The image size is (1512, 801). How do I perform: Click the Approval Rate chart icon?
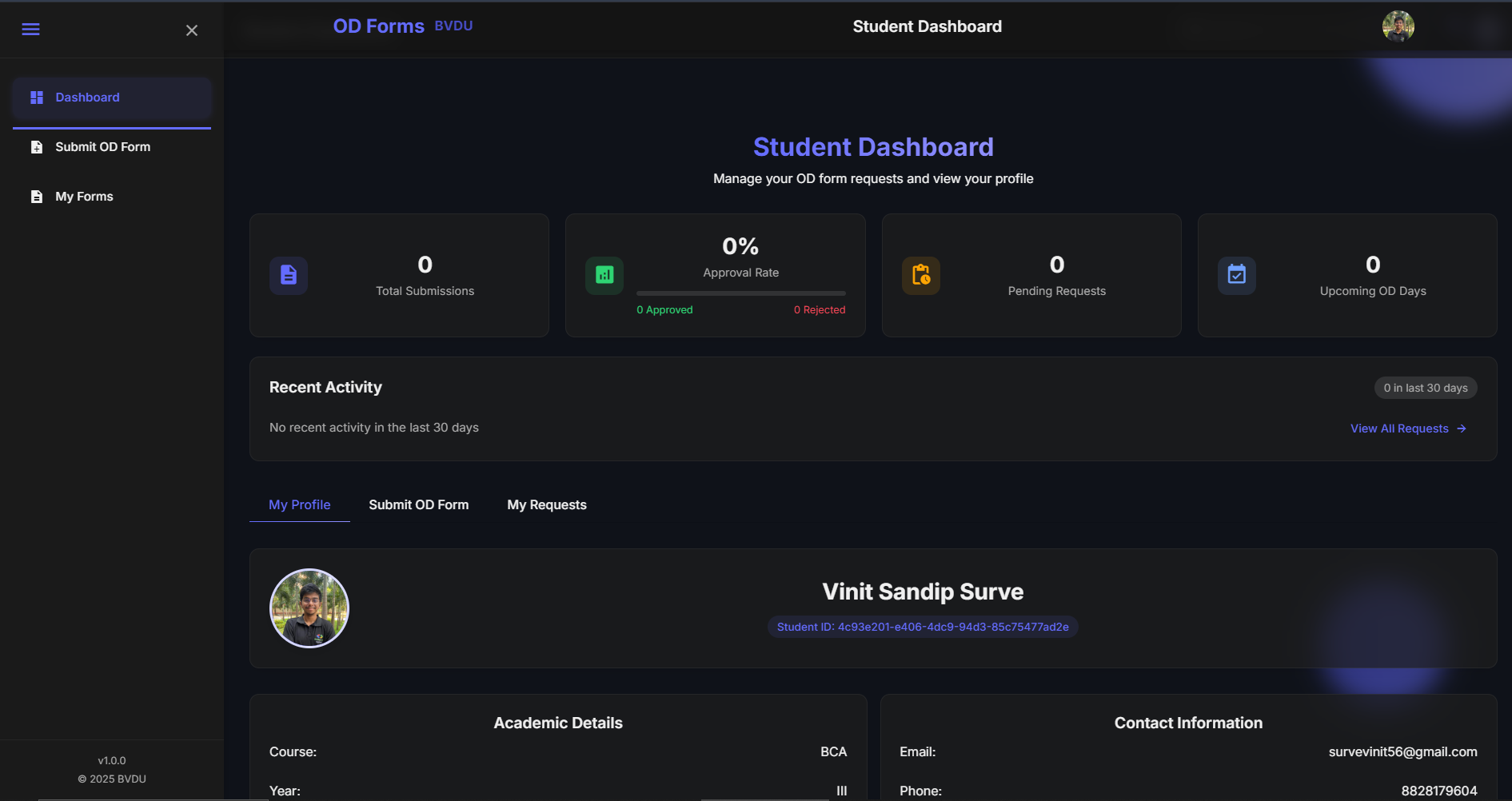(x=604, y=276)
